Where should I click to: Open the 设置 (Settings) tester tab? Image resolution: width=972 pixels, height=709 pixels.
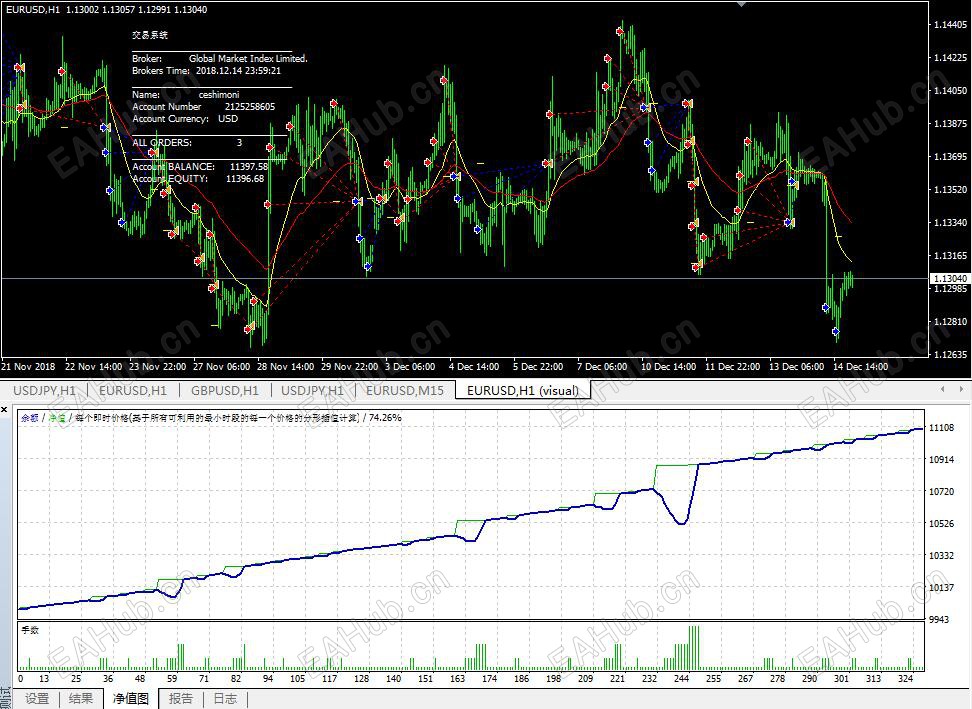click(x=37, y=698)
